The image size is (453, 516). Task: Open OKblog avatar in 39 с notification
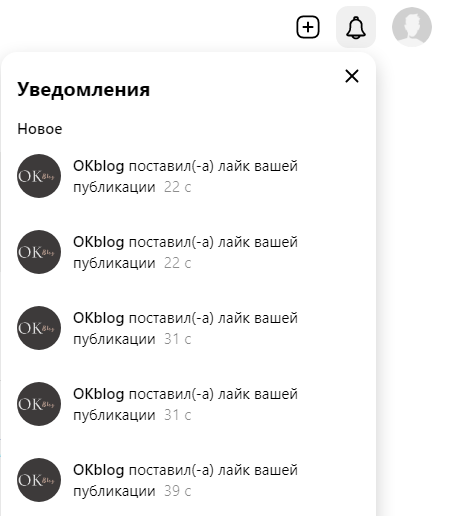(x=39, y=480)
